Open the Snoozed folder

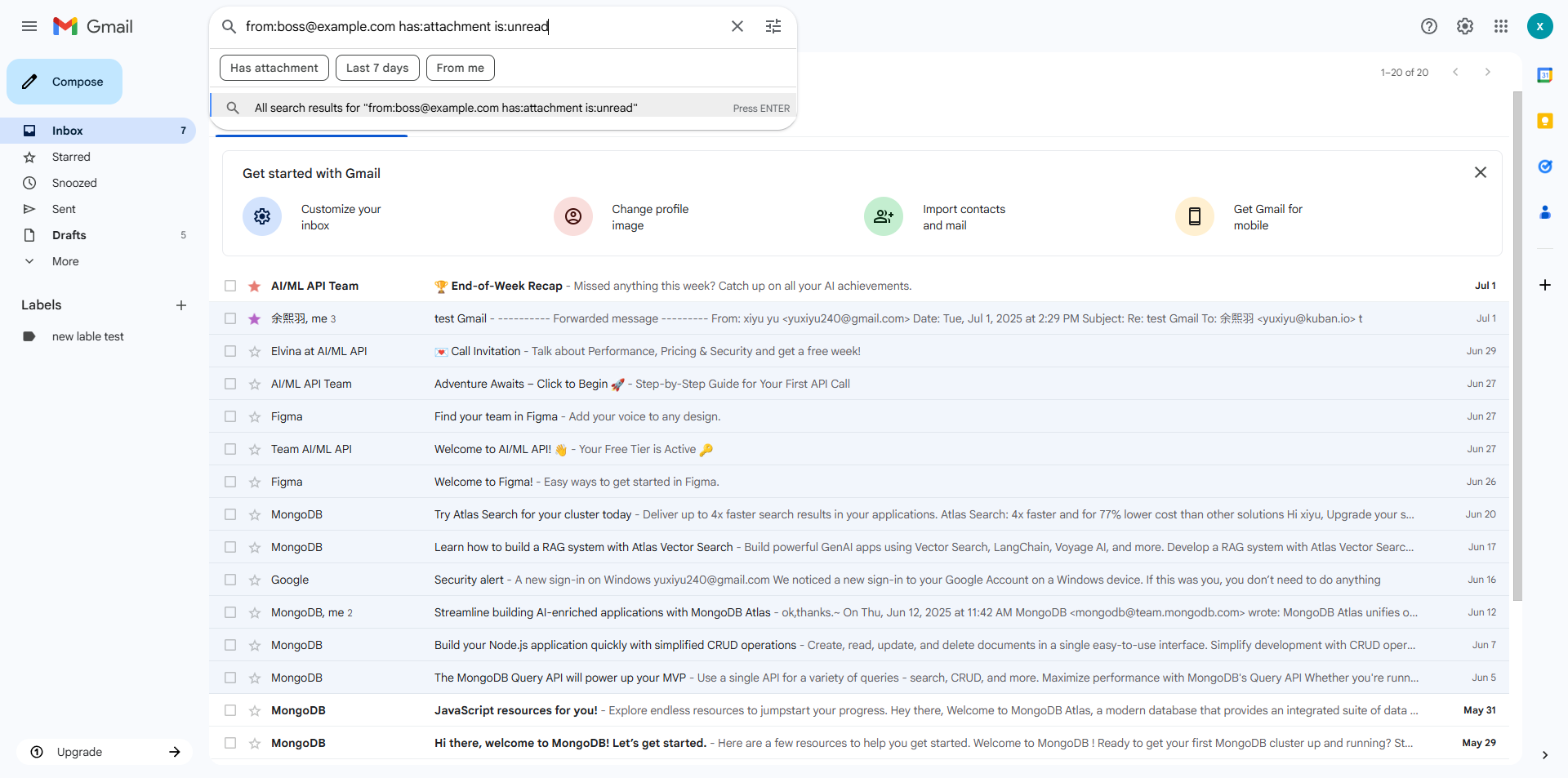98,183
